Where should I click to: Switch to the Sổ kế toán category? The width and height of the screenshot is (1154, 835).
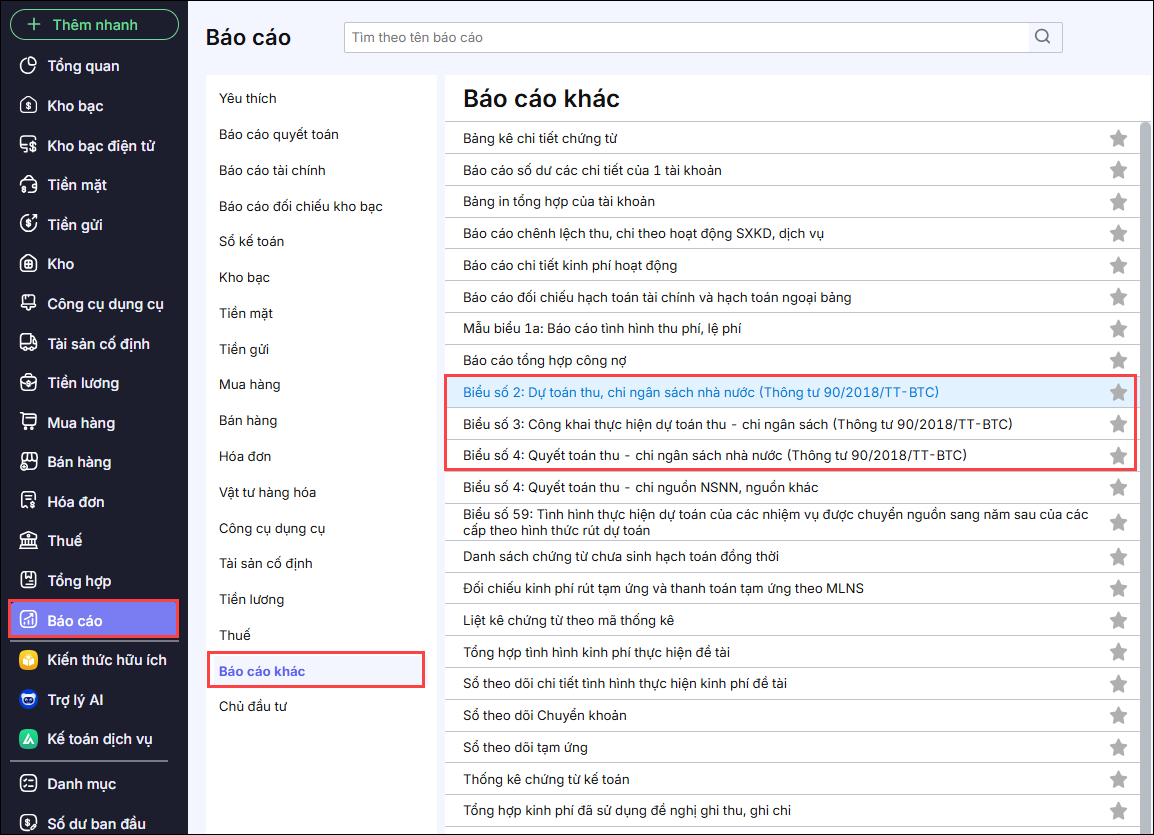click(x=251, y=242)
